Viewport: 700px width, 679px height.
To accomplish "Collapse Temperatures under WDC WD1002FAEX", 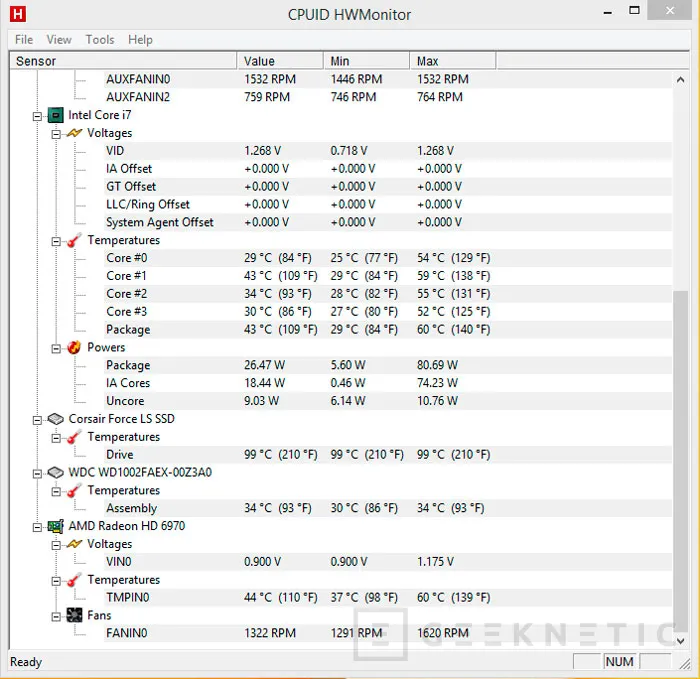I will pyautogui.click(x=56, y=492).
